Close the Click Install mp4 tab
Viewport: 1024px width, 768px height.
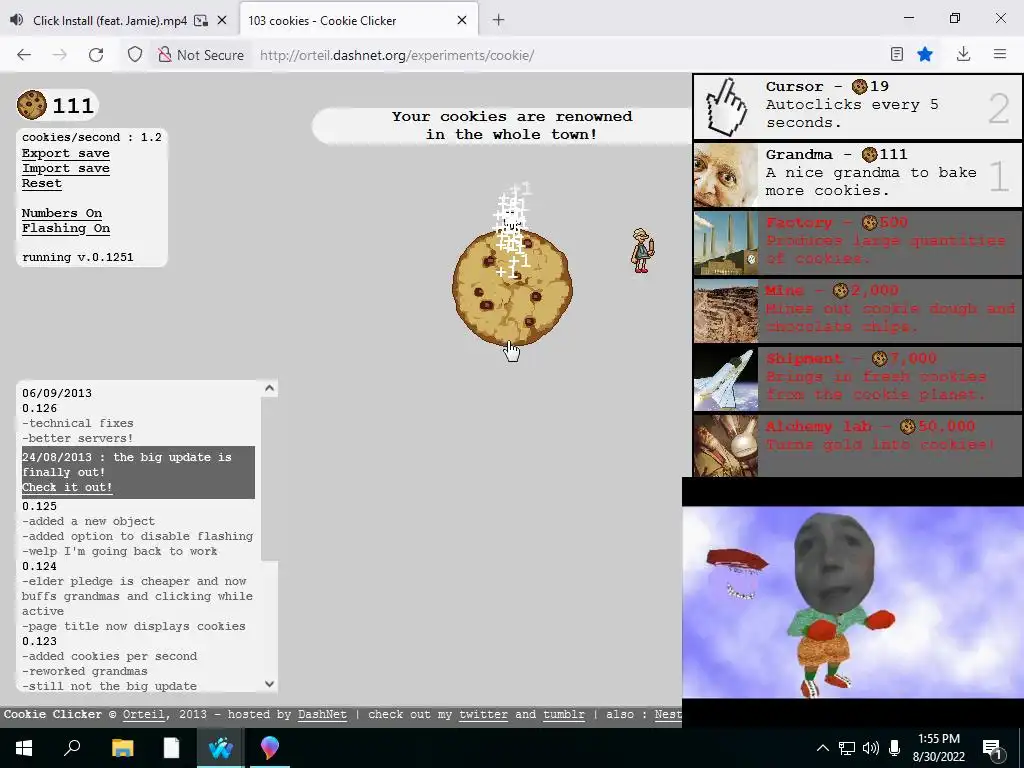pos(222,20)
